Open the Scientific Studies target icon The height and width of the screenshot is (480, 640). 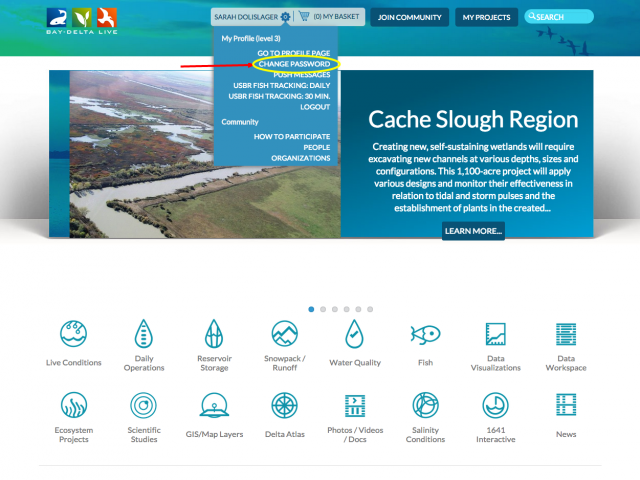tap(144, 405)
